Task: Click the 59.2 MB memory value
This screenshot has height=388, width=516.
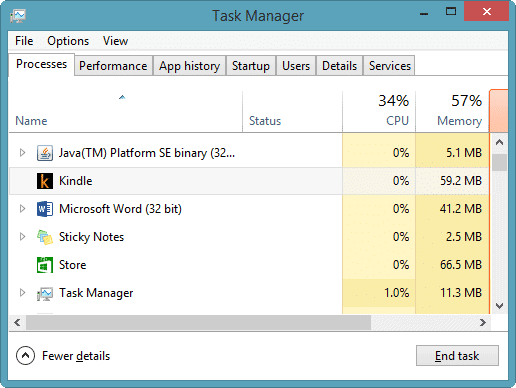Action: (461, 181)
